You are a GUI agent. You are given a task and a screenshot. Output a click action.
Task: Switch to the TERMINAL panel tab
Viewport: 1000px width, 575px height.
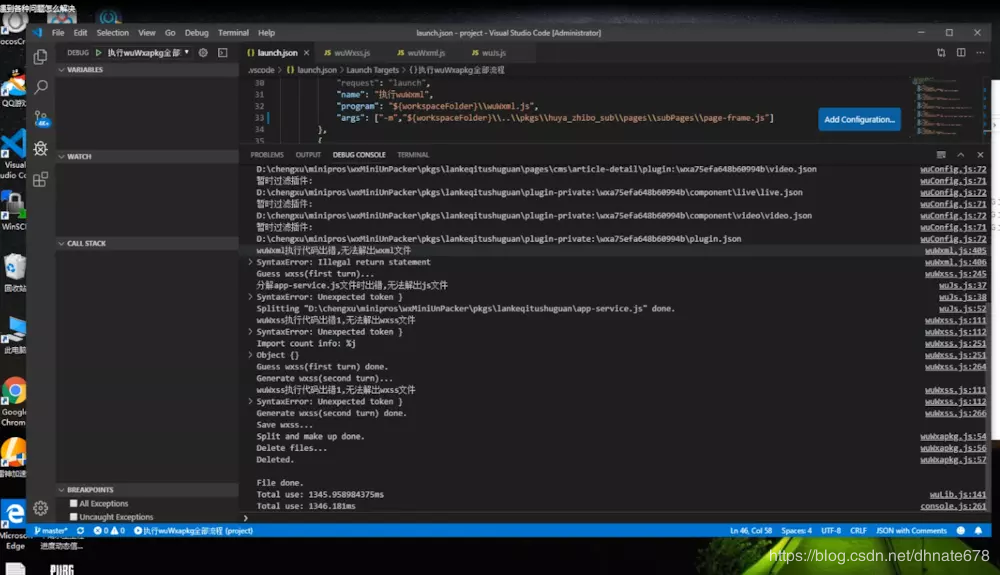click(413, 155)
